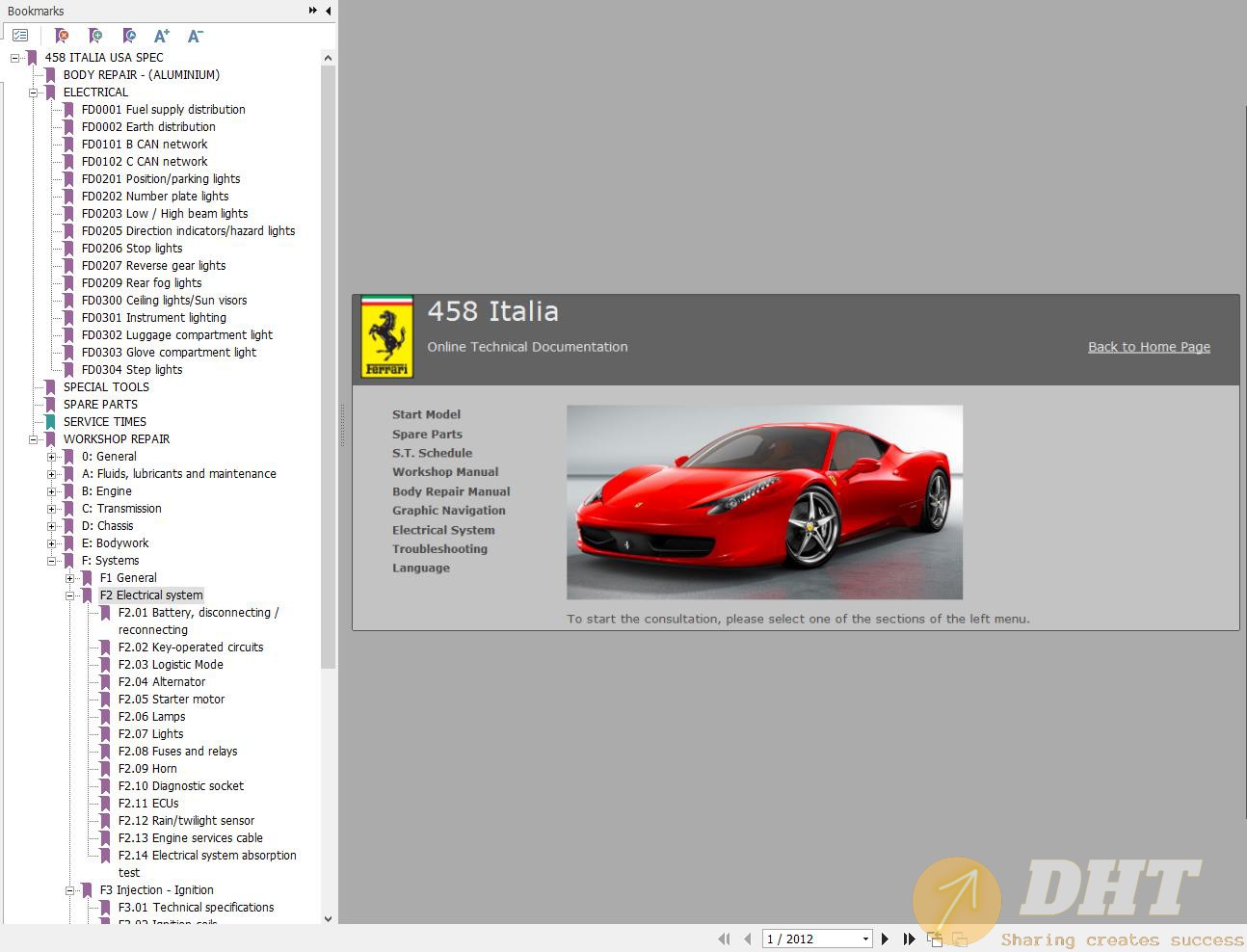Click the bookmark properties icon
Image resolution: width=1247 pixels, height=952 pixels.
click(x=128, y=36)
